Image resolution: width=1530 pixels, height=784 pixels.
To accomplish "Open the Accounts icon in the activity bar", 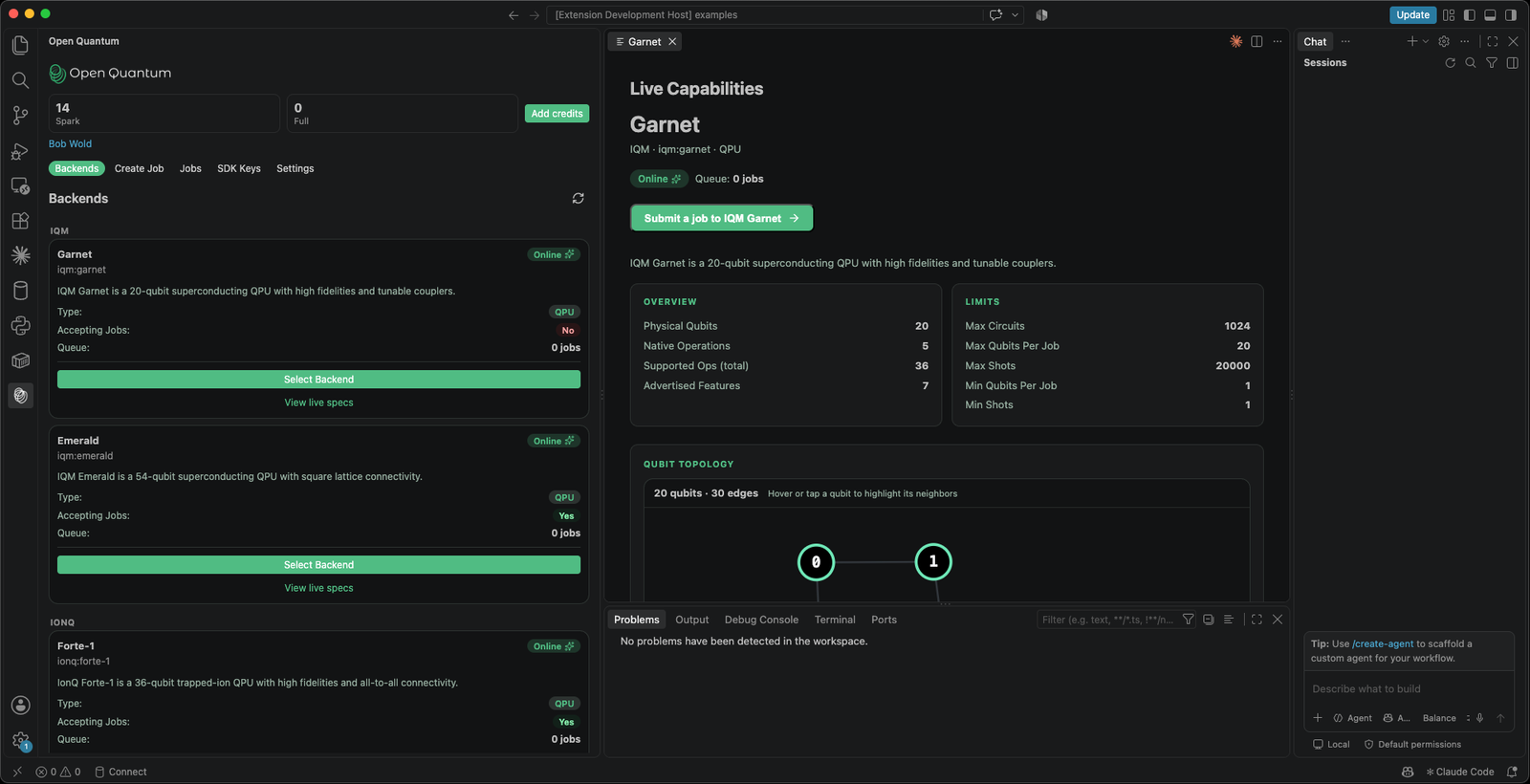I will (20, 706).
